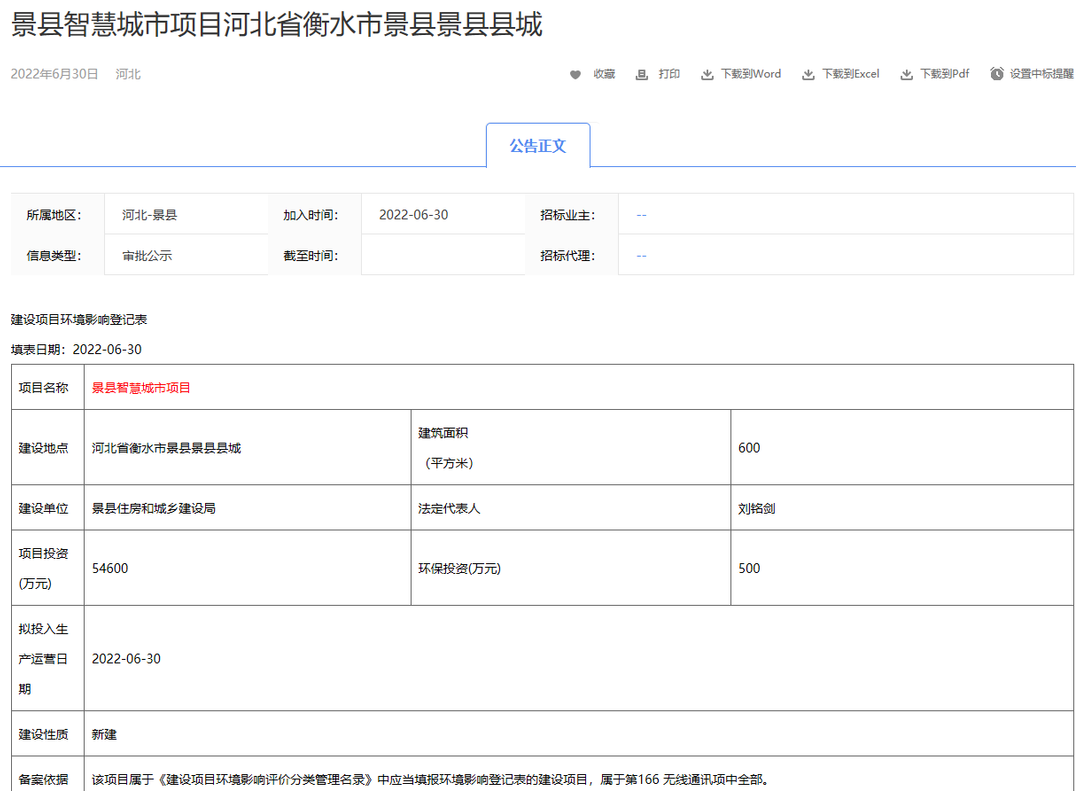Click the 河北-景县 region value
Viewport: 1088px width, 805px height.
[x=150, y=215]
